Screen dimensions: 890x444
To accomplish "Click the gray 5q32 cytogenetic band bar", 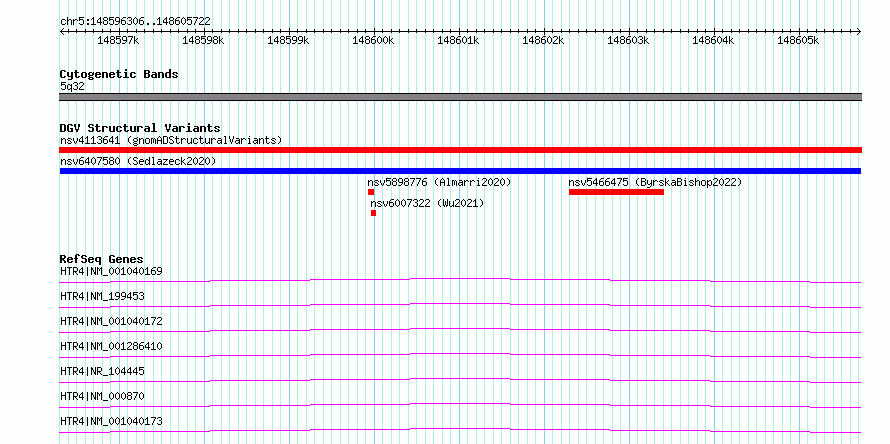I will point(460,97).
